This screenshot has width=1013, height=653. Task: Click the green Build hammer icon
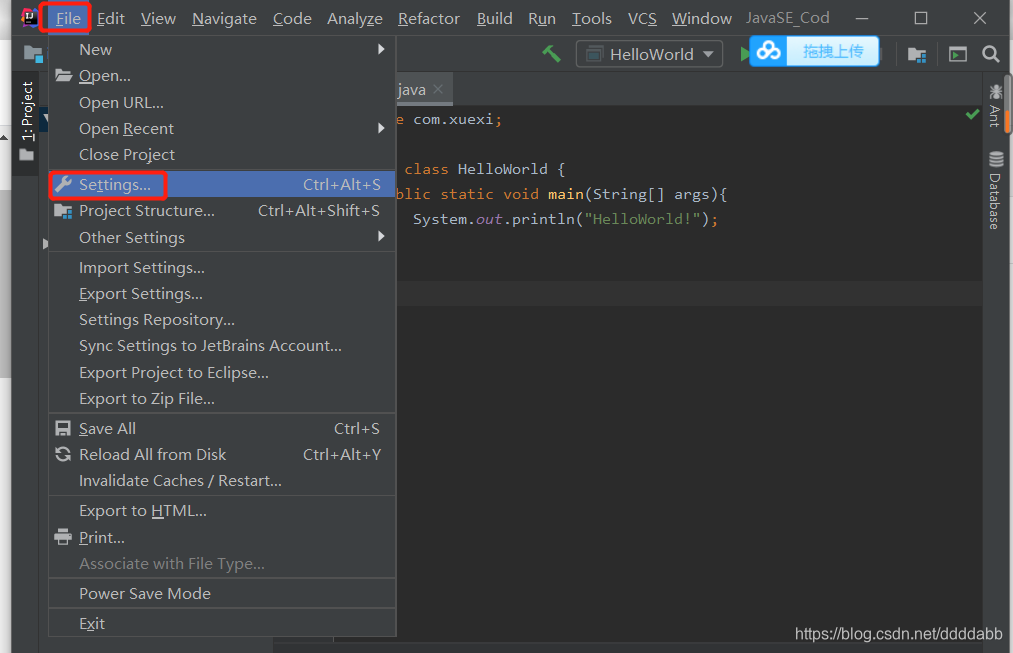pos(551,54)
